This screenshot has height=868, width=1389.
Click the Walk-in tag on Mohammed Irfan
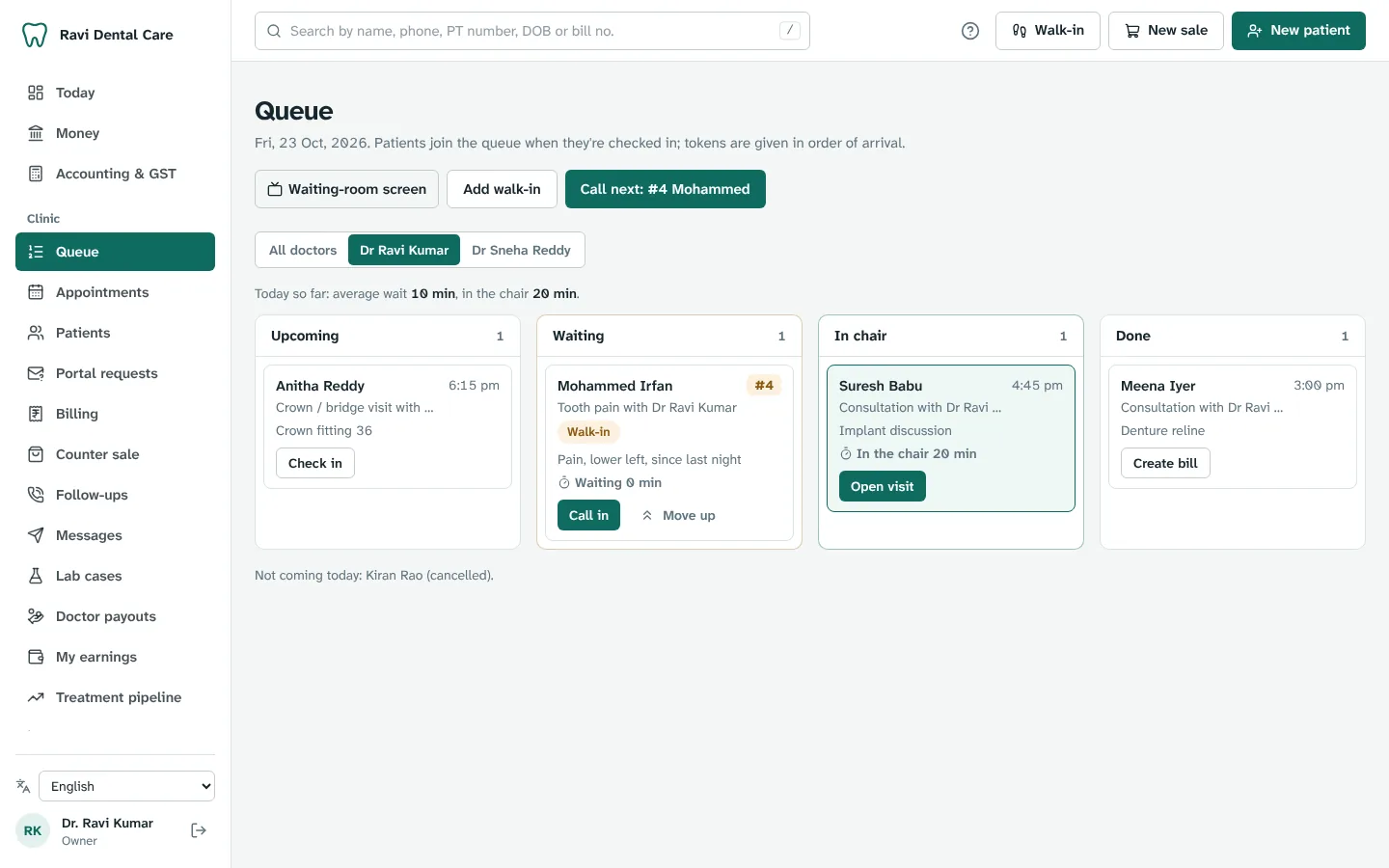588,432
